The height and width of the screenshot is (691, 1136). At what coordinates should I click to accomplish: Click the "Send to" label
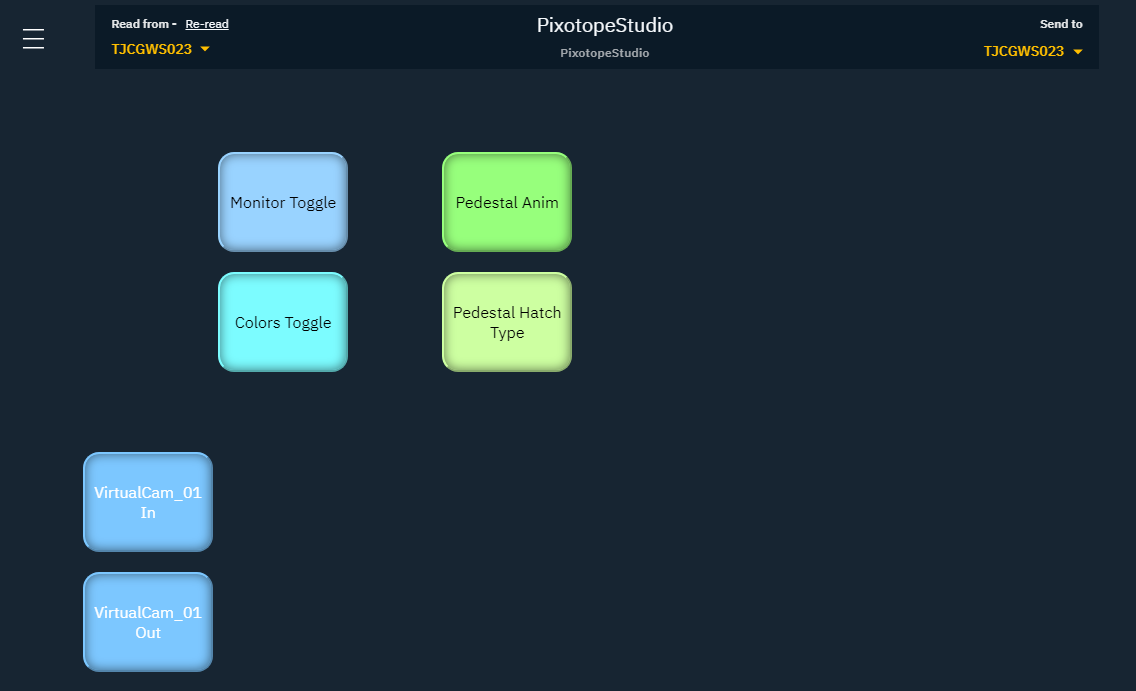pos(1061,24)
